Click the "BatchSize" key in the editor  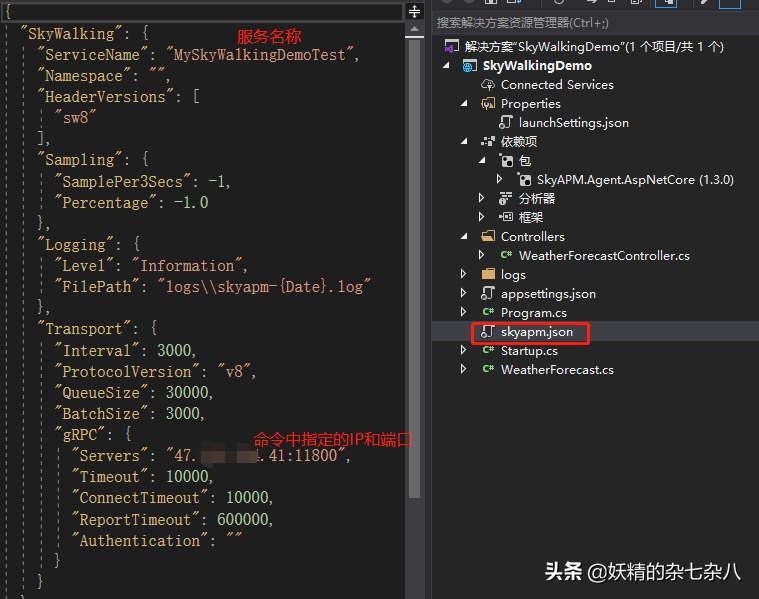tap(101, 414)
